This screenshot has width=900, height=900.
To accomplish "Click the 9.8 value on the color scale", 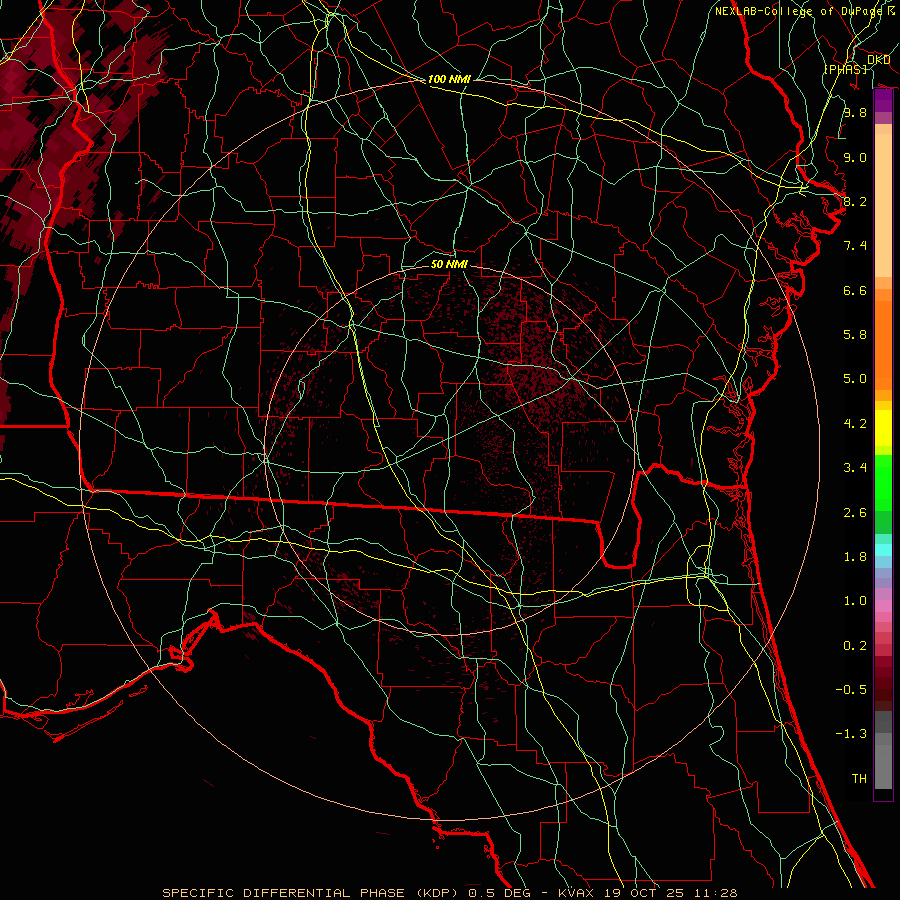I will (x=855, y=112).
